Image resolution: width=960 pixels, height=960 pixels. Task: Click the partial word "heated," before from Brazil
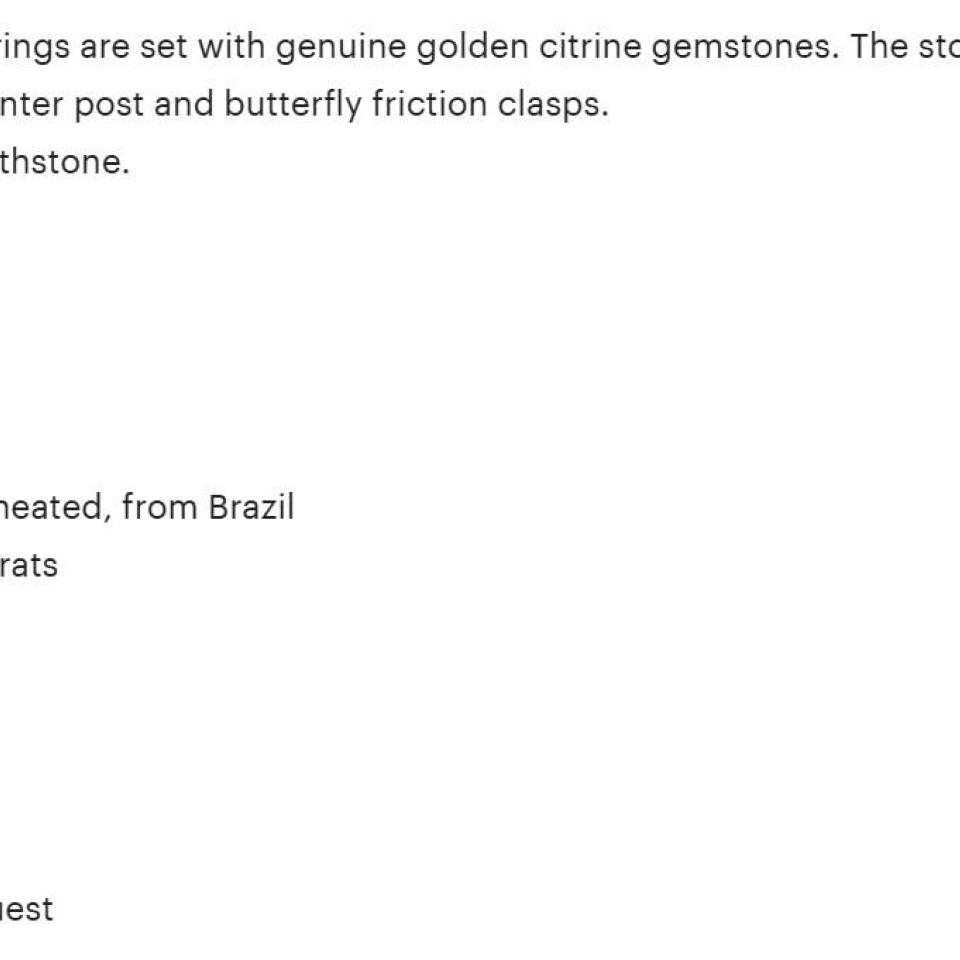click(x=56, y=507)
